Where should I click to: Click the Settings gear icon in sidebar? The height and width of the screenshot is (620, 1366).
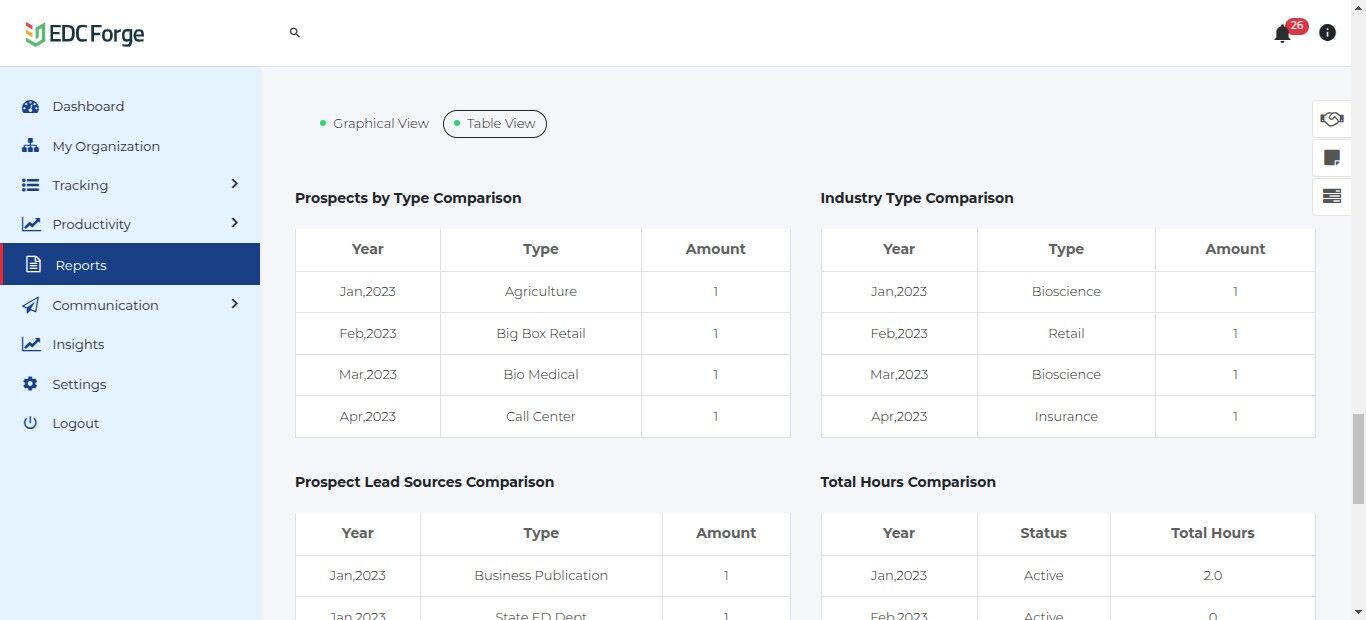point(30,384)
